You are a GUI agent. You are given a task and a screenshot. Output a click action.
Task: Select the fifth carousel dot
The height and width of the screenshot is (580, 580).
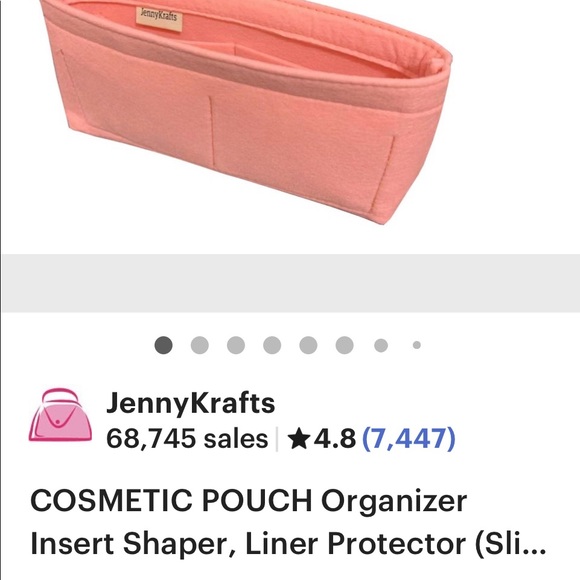(x=308, y=345)
